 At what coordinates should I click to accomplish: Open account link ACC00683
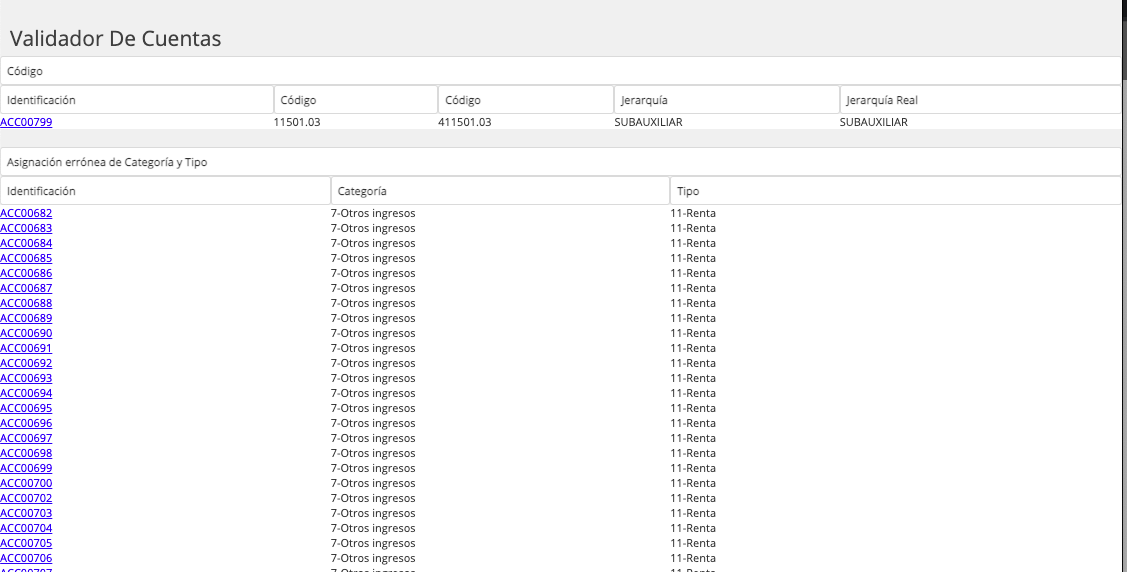tap(26, 229)
